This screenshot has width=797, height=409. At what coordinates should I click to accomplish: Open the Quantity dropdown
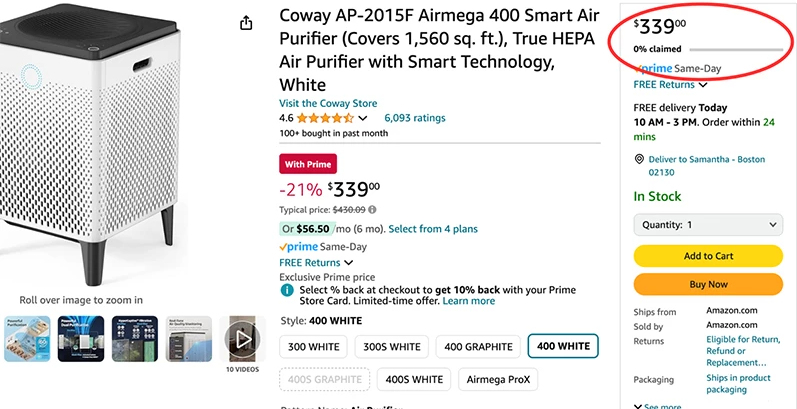coord(709,225)
